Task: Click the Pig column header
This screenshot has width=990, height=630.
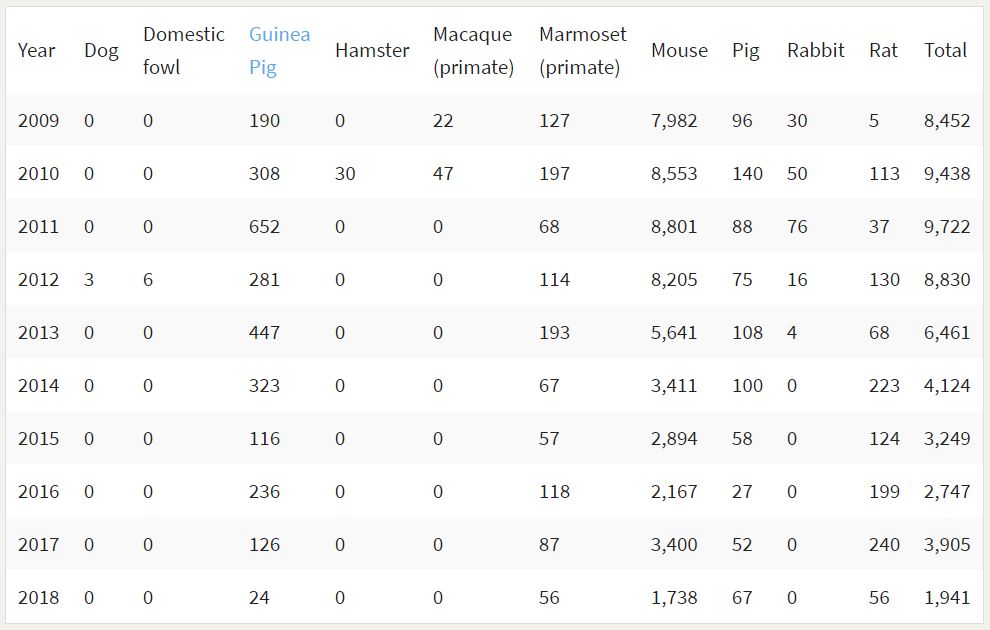Action: 746,51
